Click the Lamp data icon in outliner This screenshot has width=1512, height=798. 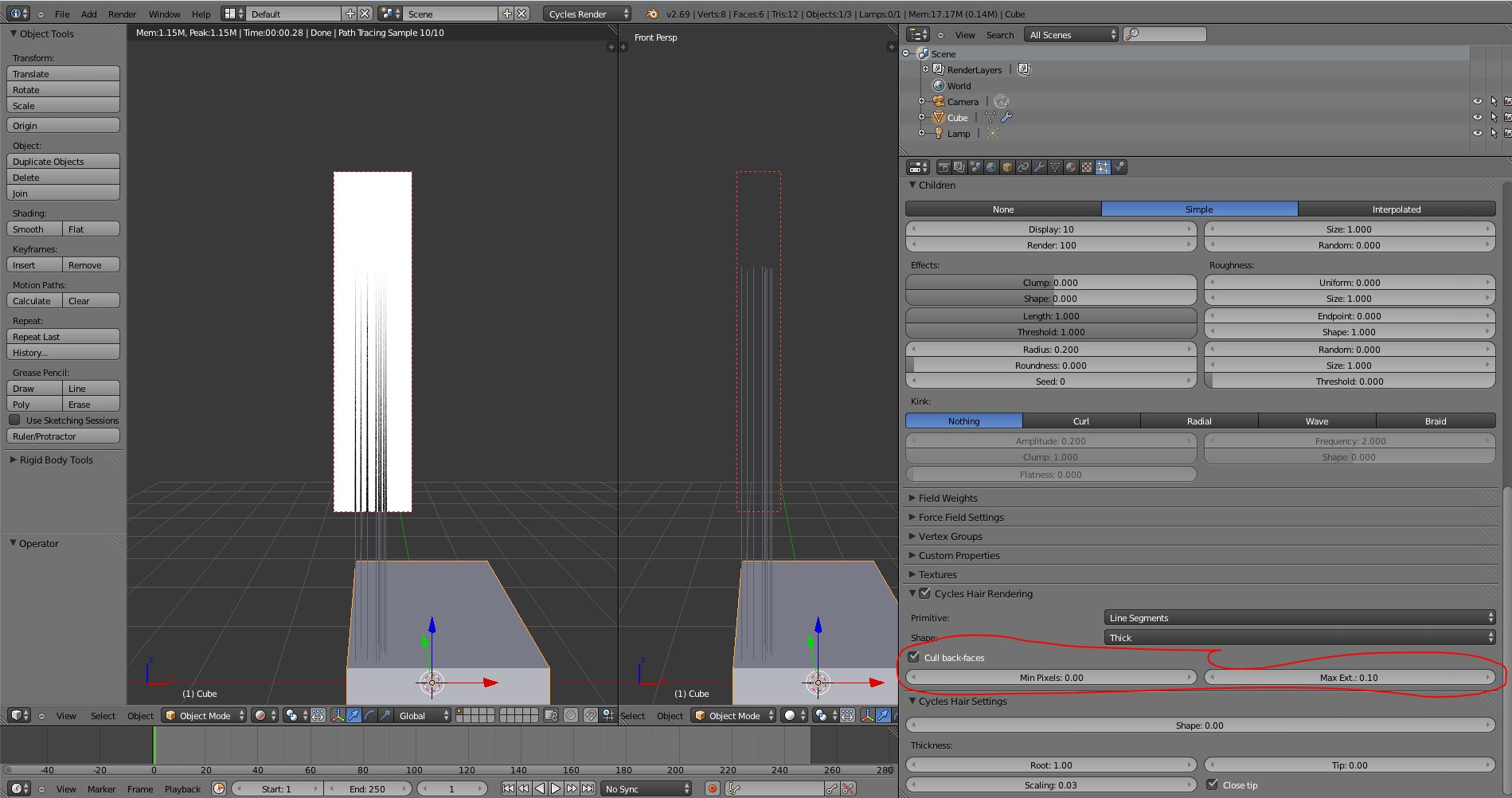(x=993, y=133)
